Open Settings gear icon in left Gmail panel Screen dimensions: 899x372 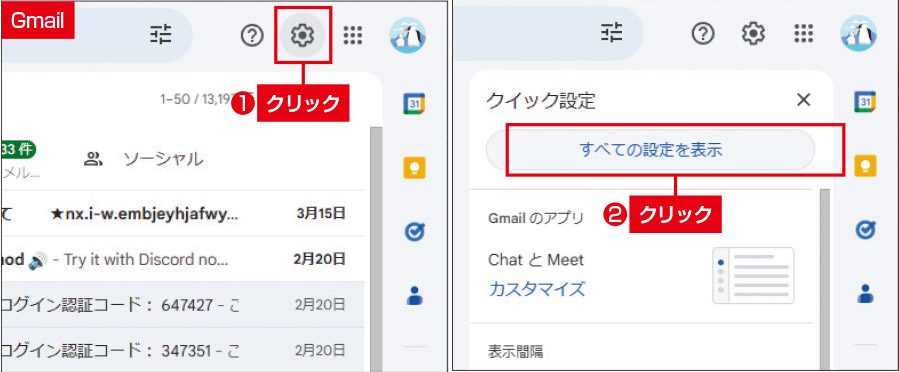point(303,36)
